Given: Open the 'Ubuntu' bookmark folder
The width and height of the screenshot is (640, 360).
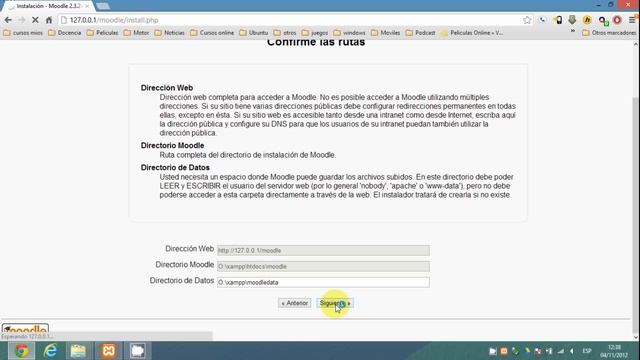Looking at the screenshot, I should click(x=253, y=33).
